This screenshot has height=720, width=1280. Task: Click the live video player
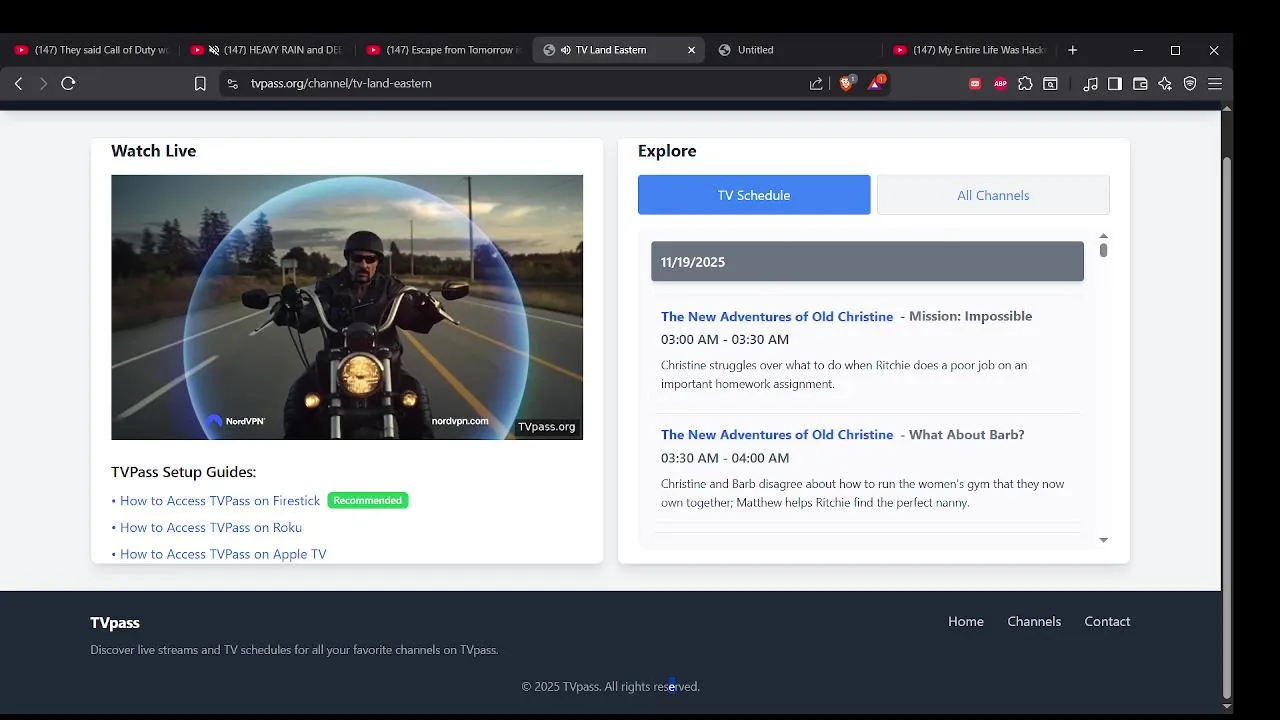coord(347,307)
